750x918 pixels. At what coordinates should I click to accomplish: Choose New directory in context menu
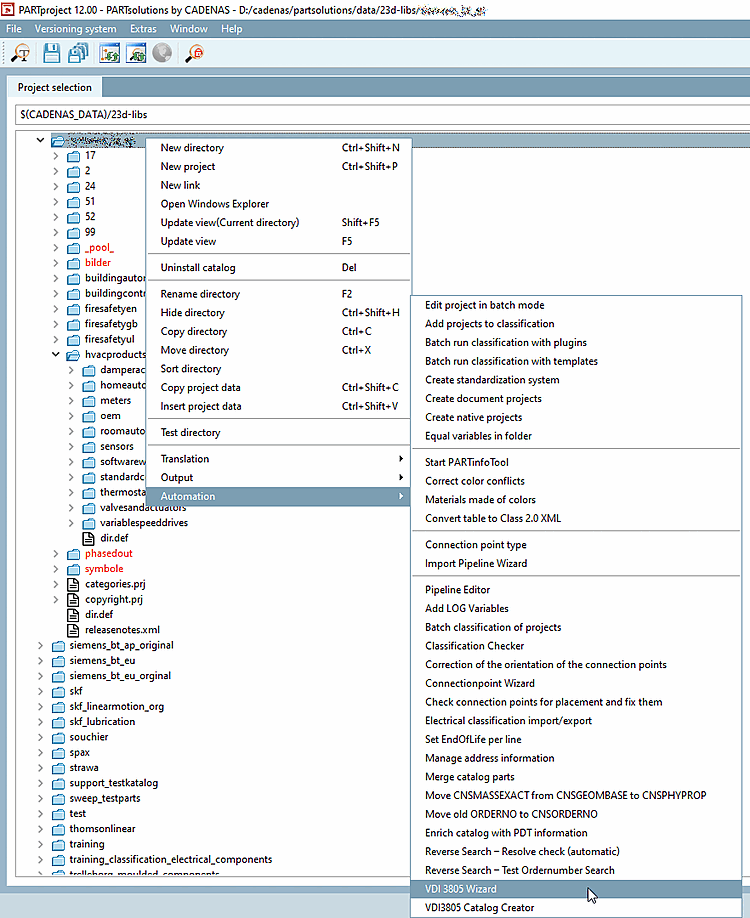(x=279, y=148)
